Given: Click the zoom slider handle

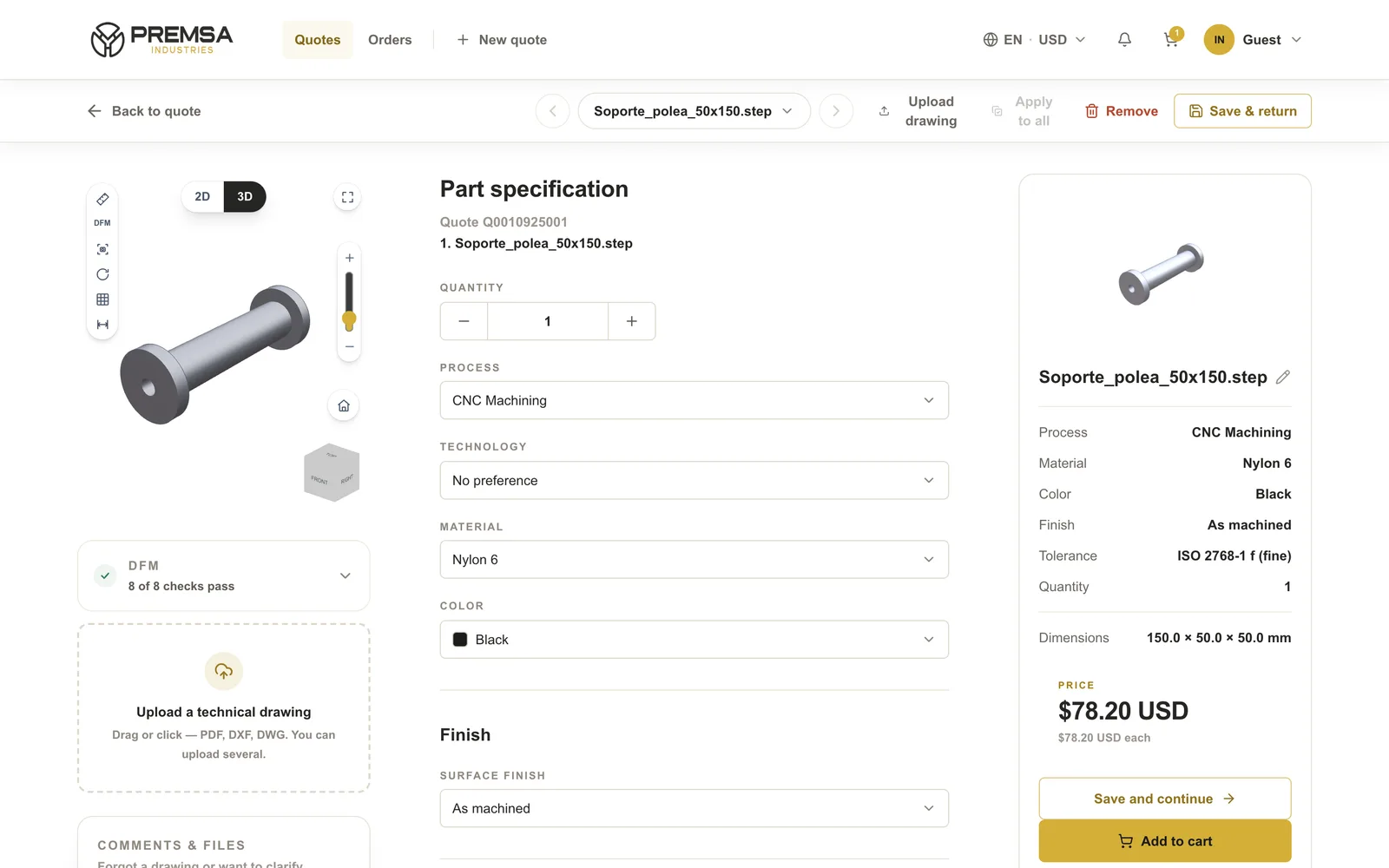Looking at the screenshot, I should tap(349, 320).
